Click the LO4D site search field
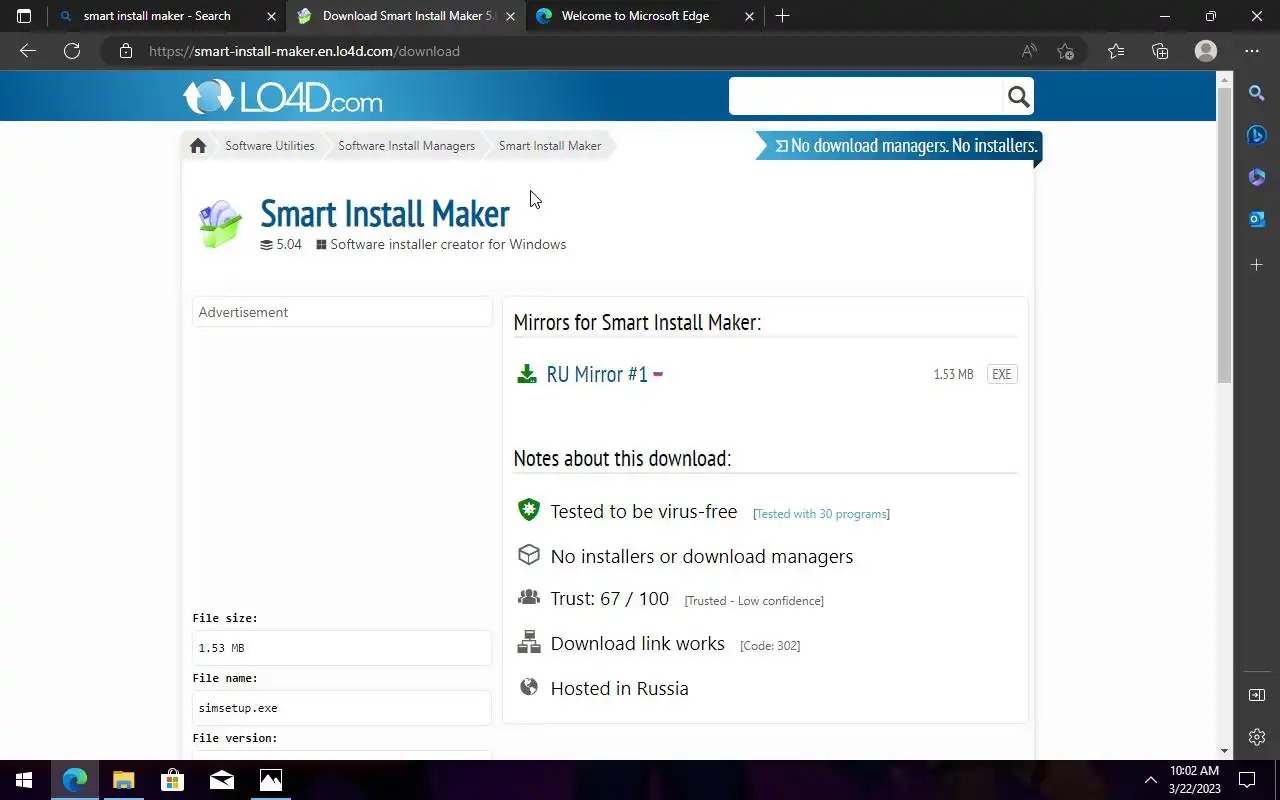Viewport: 1280px width, 800px height. click(866, 96)
